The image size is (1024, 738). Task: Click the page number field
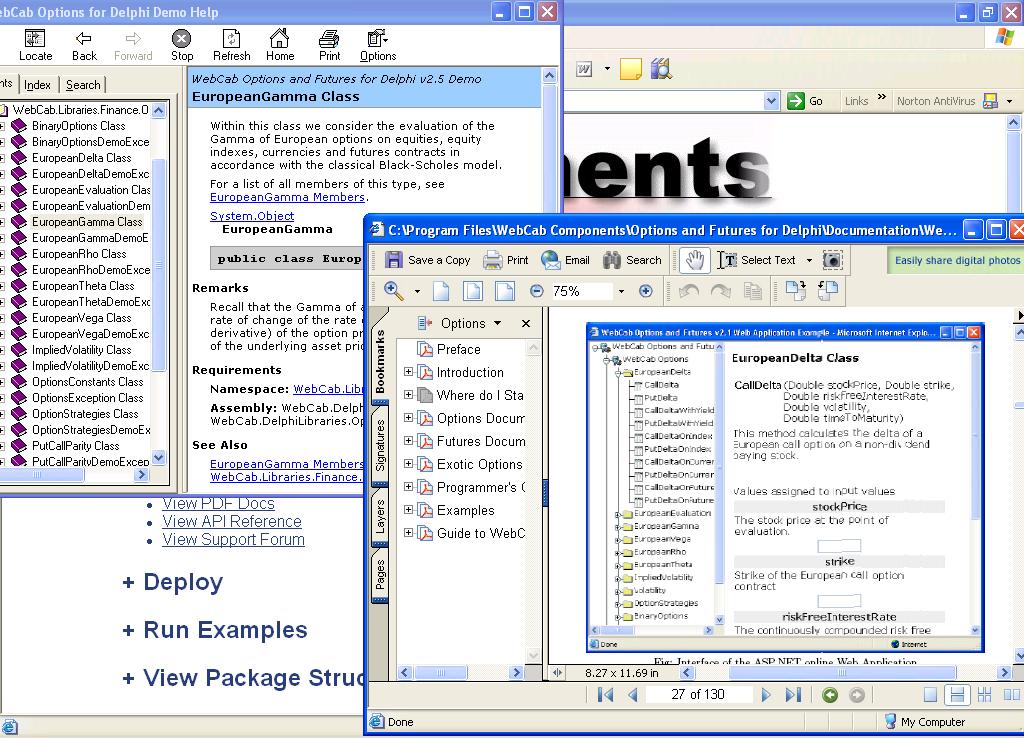tap(697, 695)
